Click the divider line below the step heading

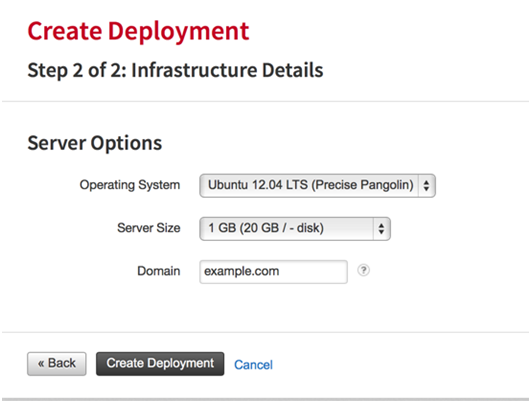pyautogui.click(x=266, y=101)
